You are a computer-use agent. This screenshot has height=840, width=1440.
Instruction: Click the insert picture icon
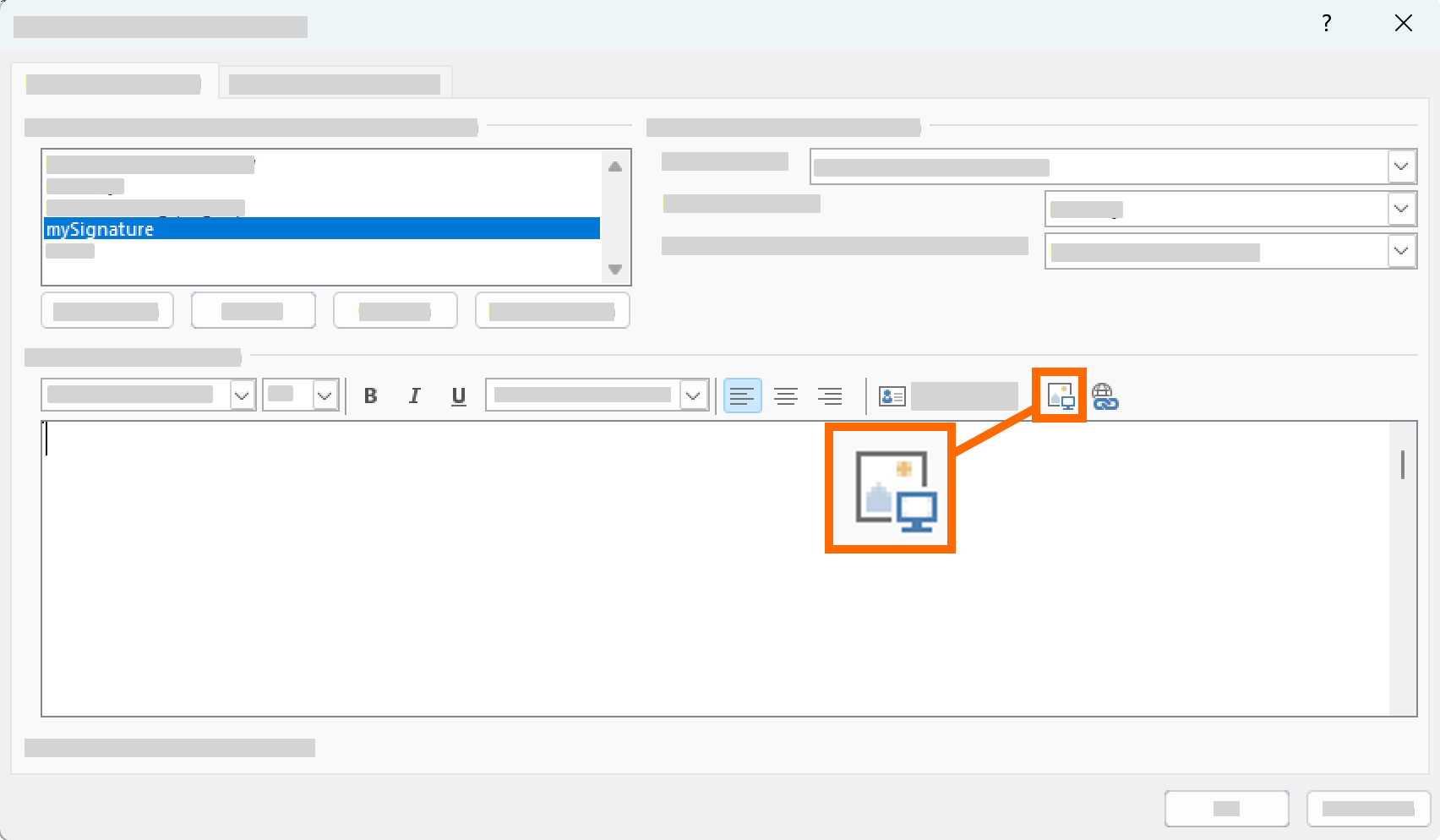[1060, 395]
